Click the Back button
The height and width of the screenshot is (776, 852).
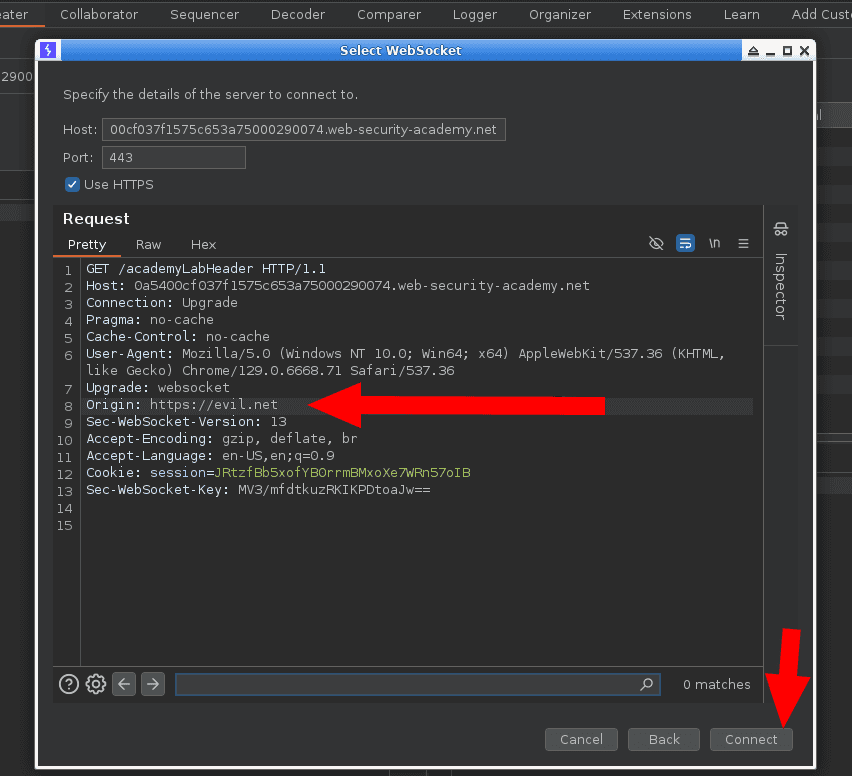coord(663,739)
